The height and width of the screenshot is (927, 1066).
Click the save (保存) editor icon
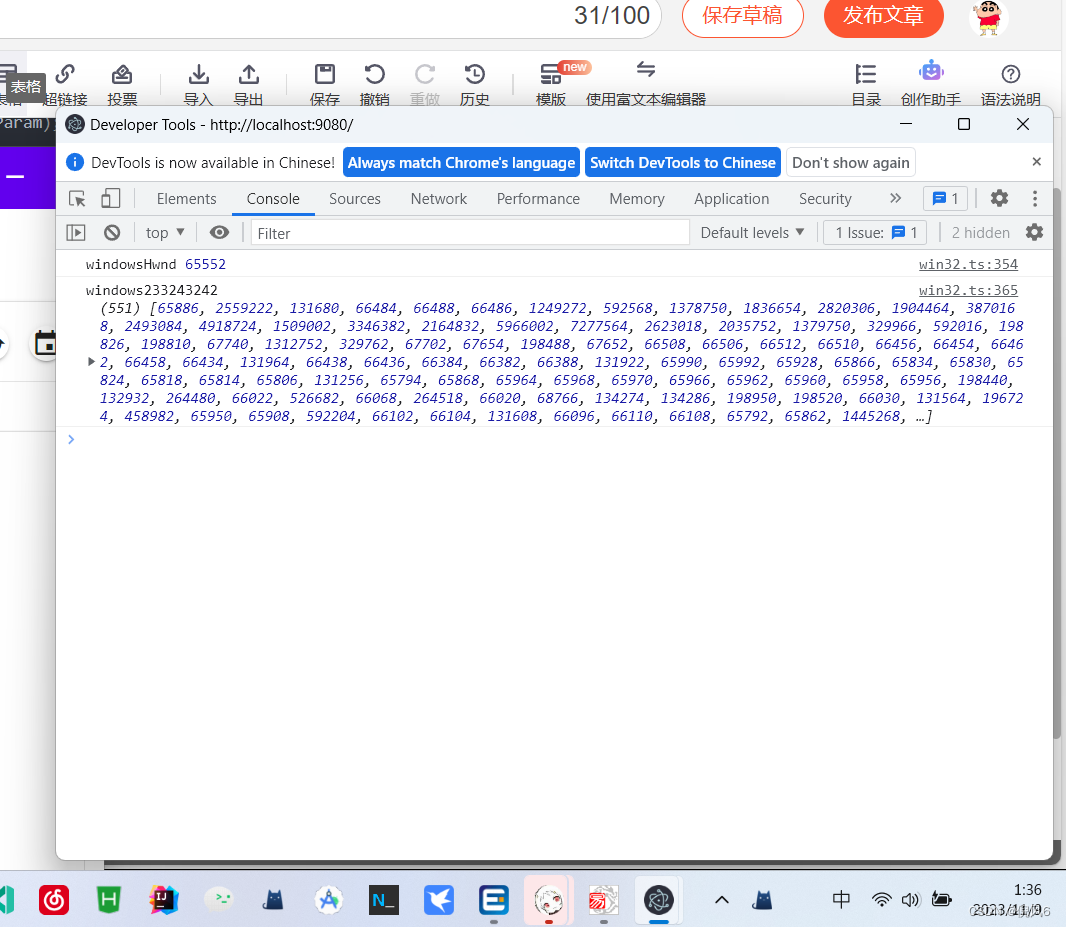[324, 84]
